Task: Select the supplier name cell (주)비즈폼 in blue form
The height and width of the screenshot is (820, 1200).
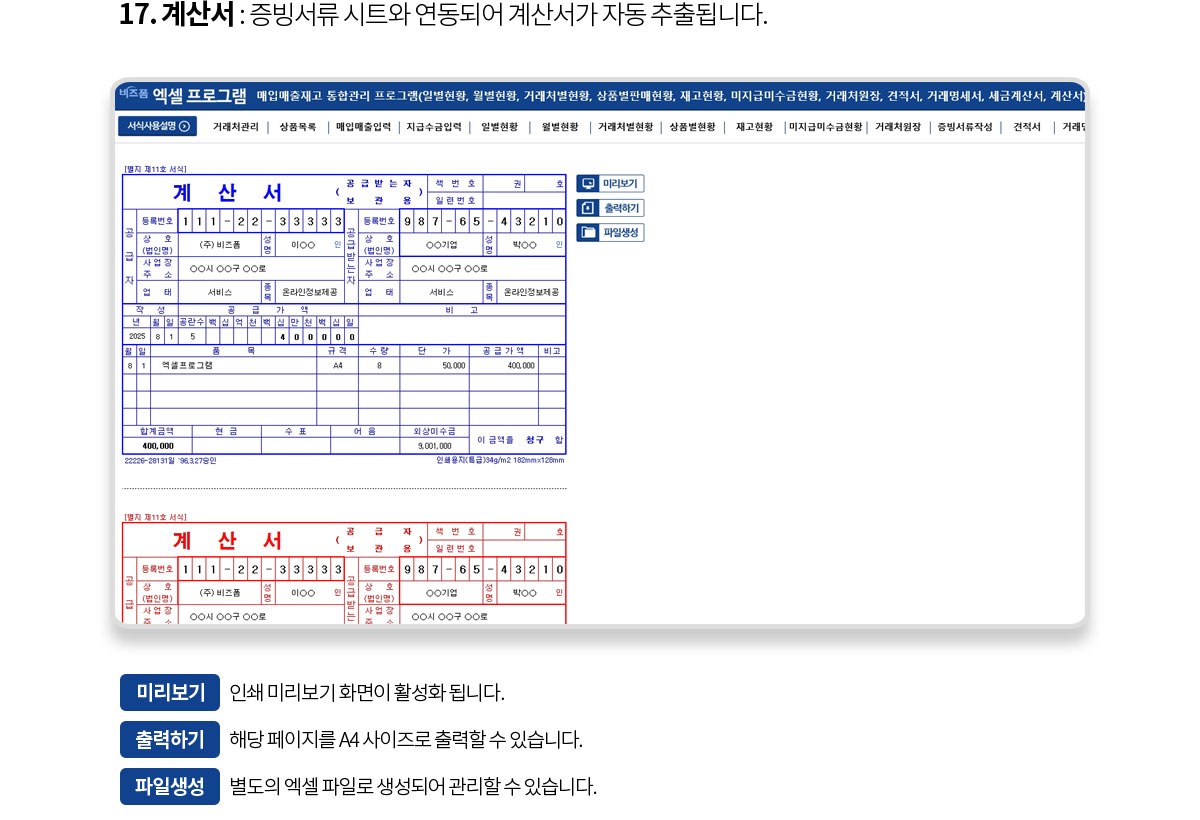Action: 220,244
